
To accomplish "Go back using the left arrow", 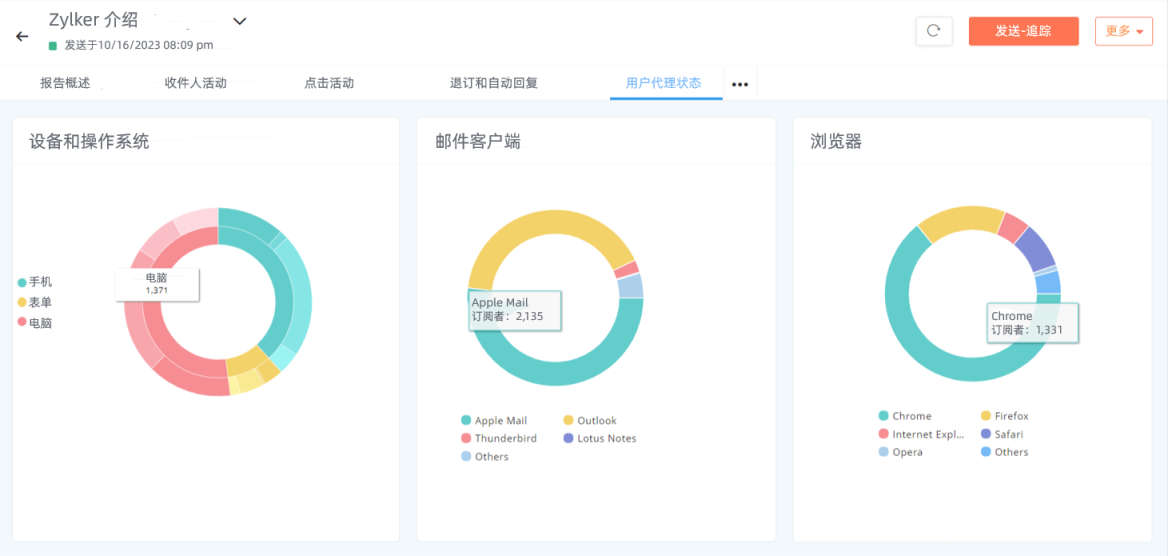I will [x=22, y=36].
